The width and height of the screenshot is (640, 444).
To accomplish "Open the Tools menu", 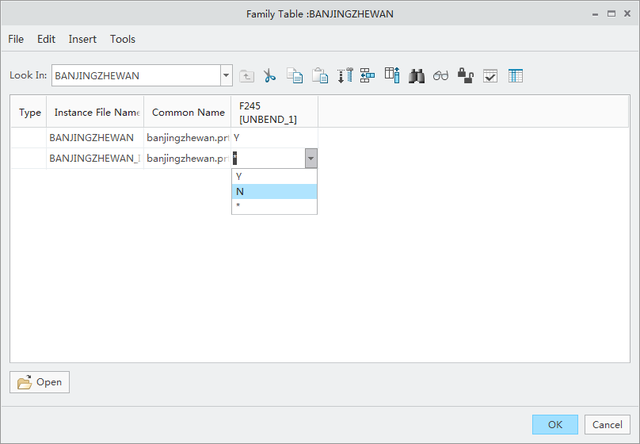I will pos(123,39).
